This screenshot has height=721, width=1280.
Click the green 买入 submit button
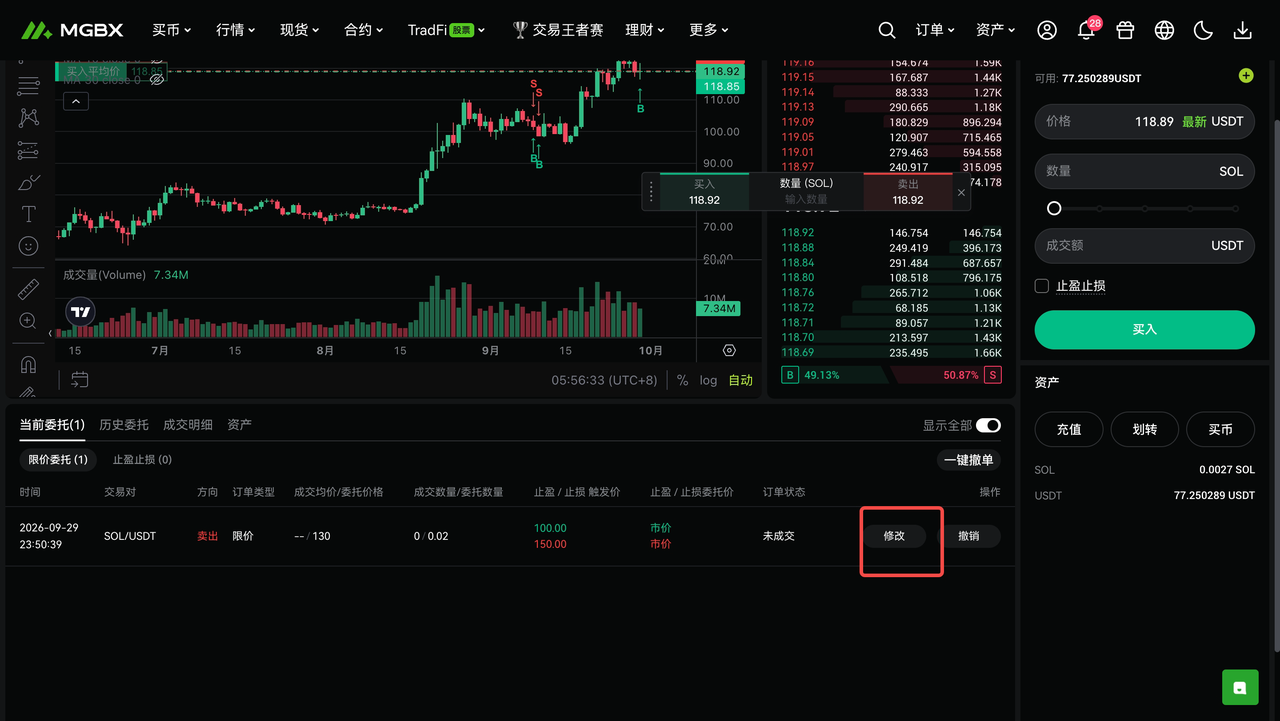1144,329
